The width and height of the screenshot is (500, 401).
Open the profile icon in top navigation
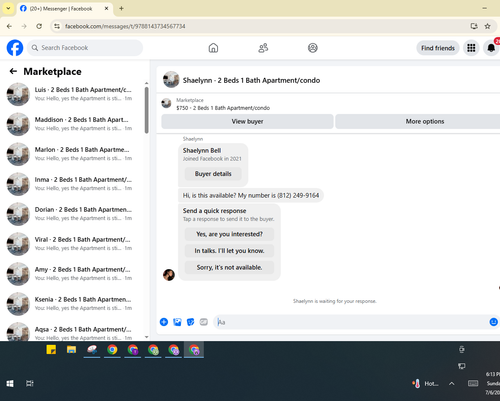313,48
